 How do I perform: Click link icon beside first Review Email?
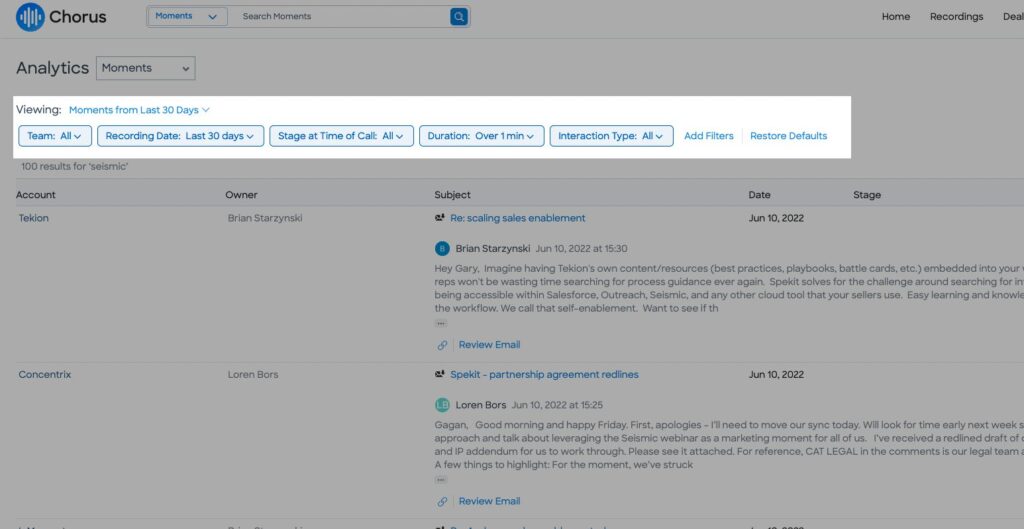tap(442, 345)
